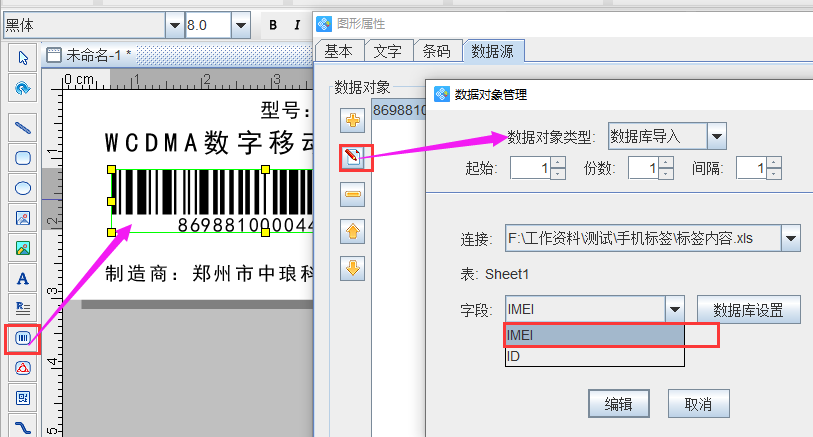The width and height of the screenshot is (813, 437).
Task: Choose the rounded rectangle tool
Action: (x=22, y=157)
